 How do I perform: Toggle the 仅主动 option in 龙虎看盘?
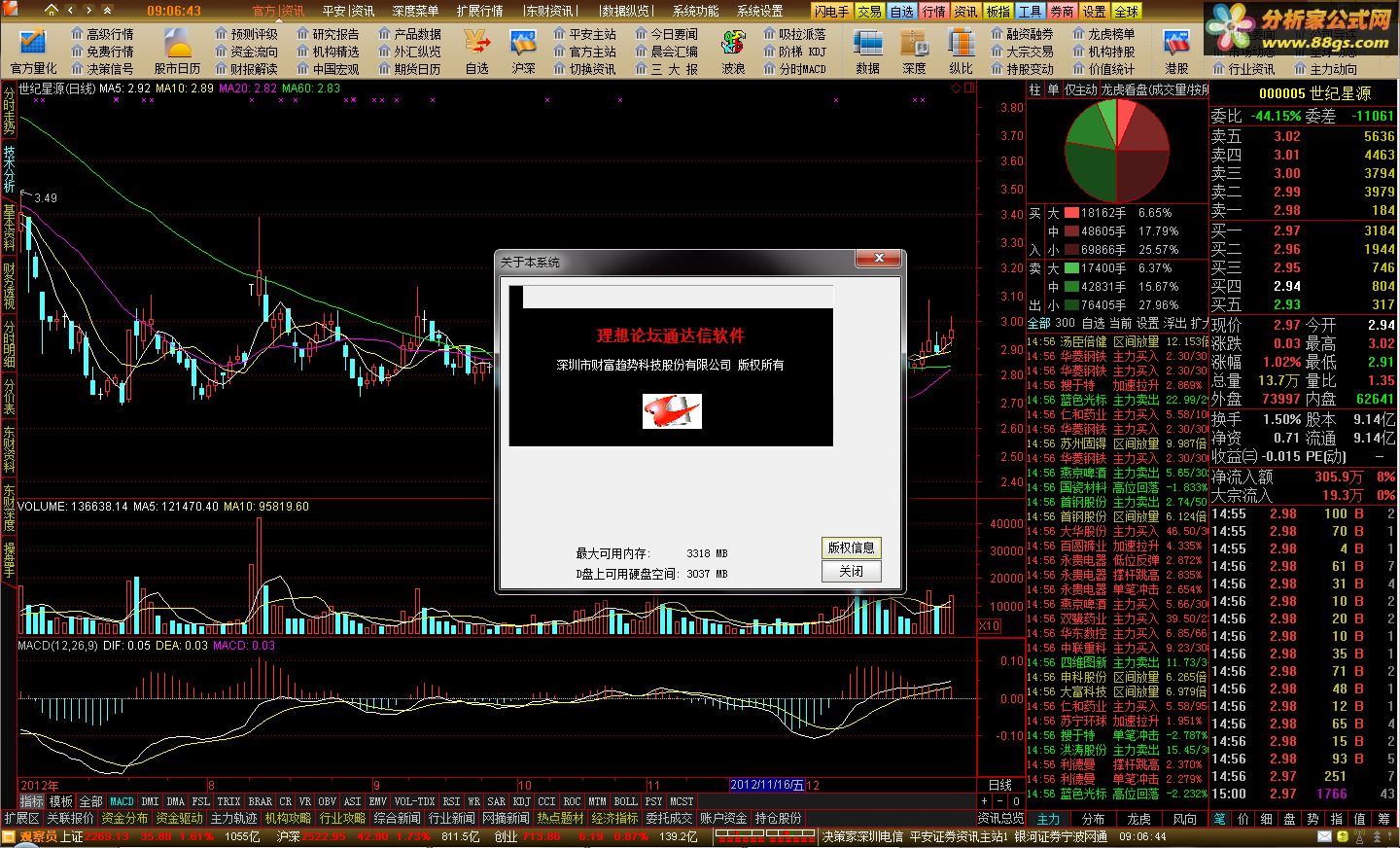click(x=1080, y=89)
